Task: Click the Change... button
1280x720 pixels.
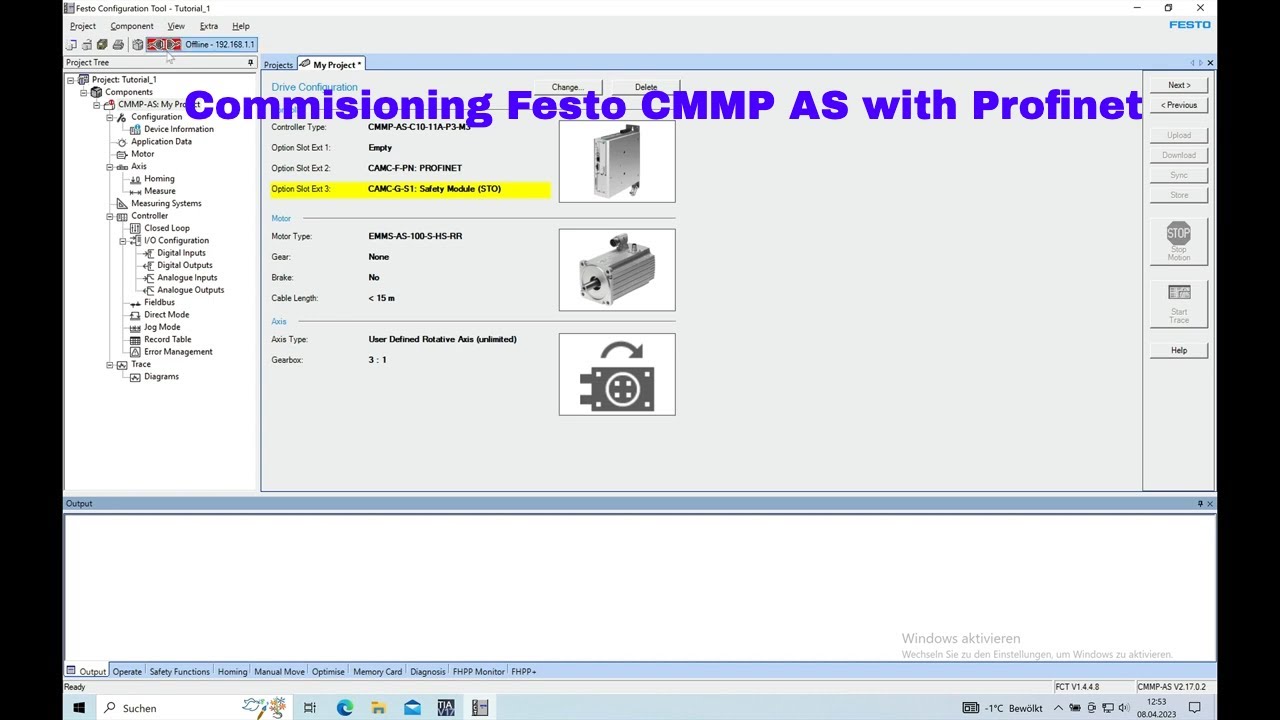Action: [x=567, y=87]
